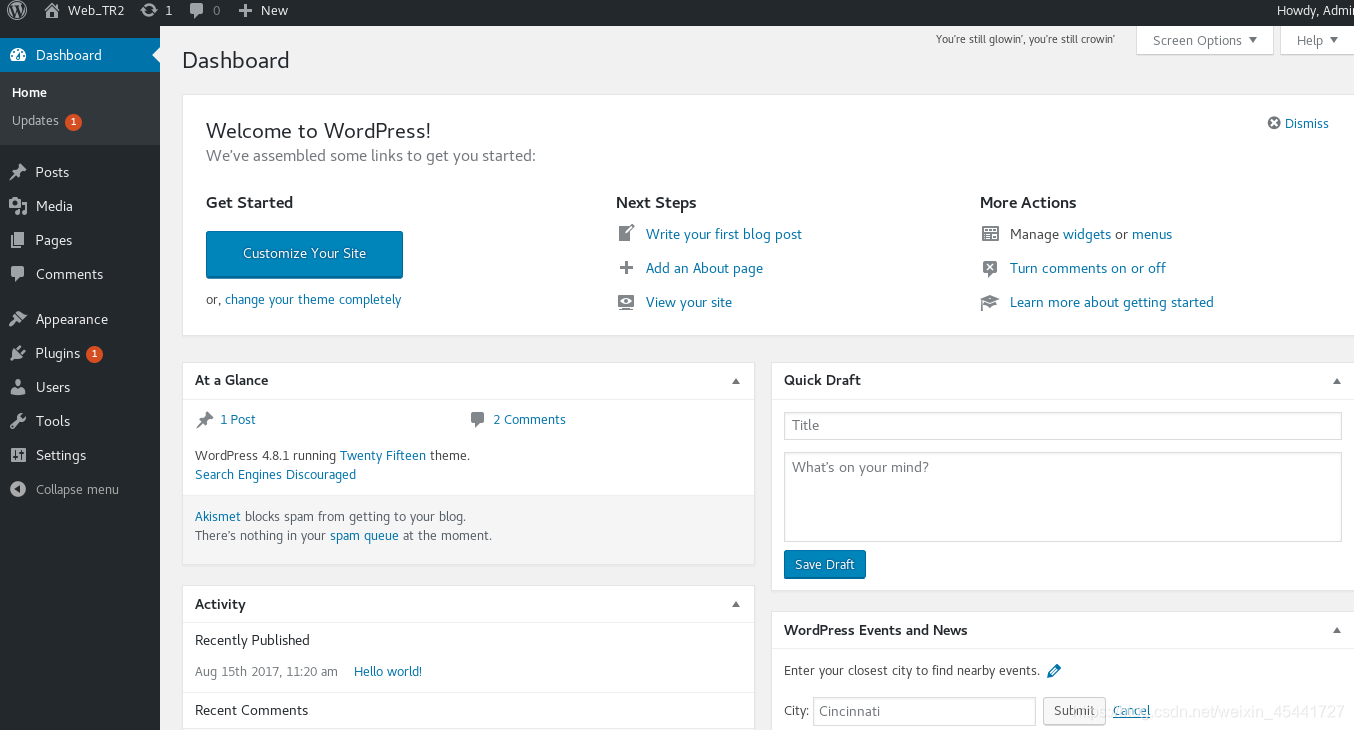Click the View your site link
The width and height of the screenshot is (1354, 730).
point(689,302)
